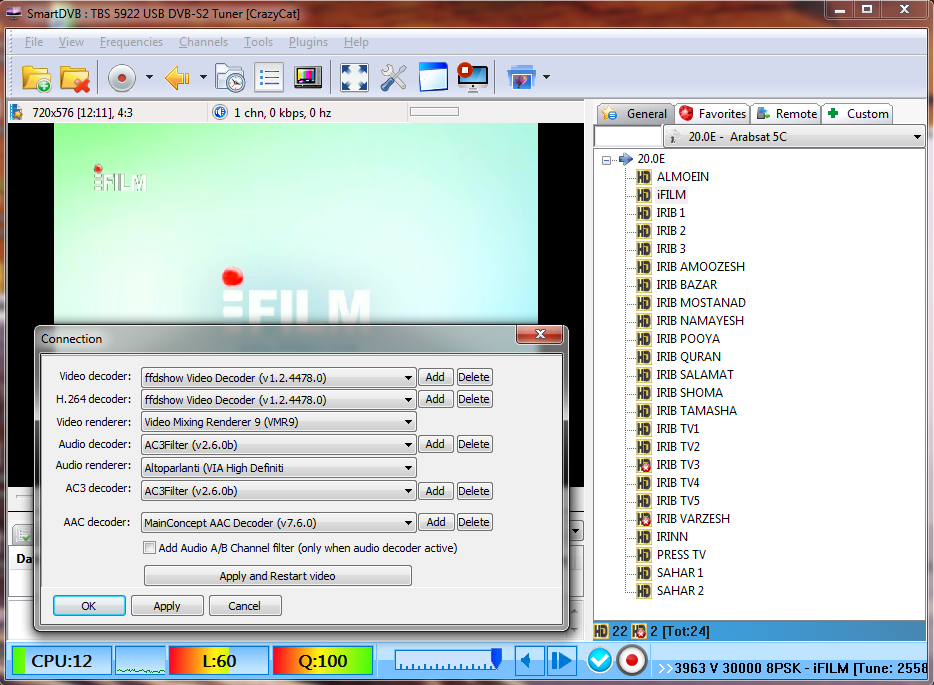This screenshot has width=934, height=685.
Task: Open the scheduler folder-clock icon
Action: (x=230, y=78)
